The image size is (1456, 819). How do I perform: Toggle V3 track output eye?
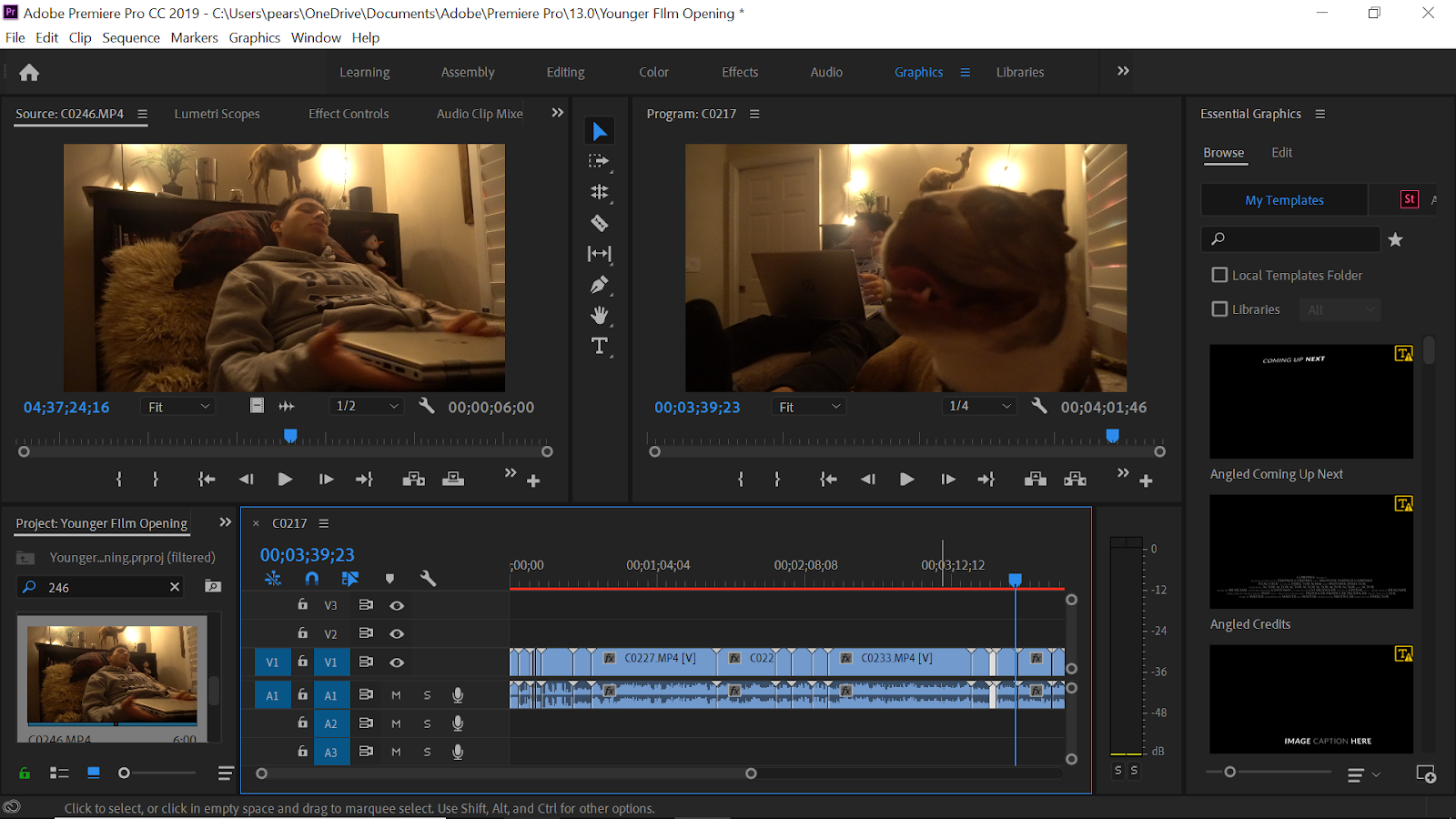click(x=397, y=605)
